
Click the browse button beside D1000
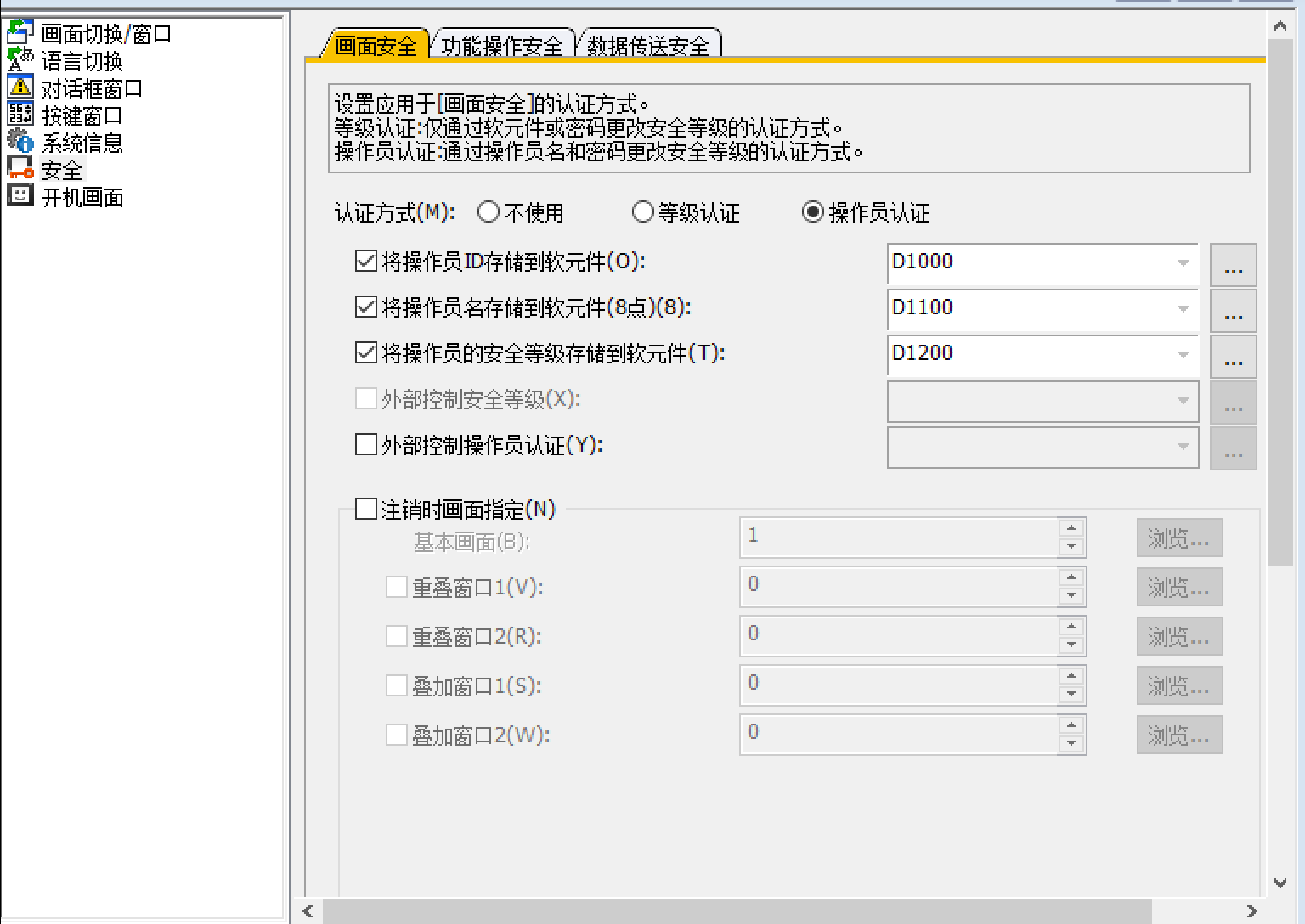[x=1233, y=265]
